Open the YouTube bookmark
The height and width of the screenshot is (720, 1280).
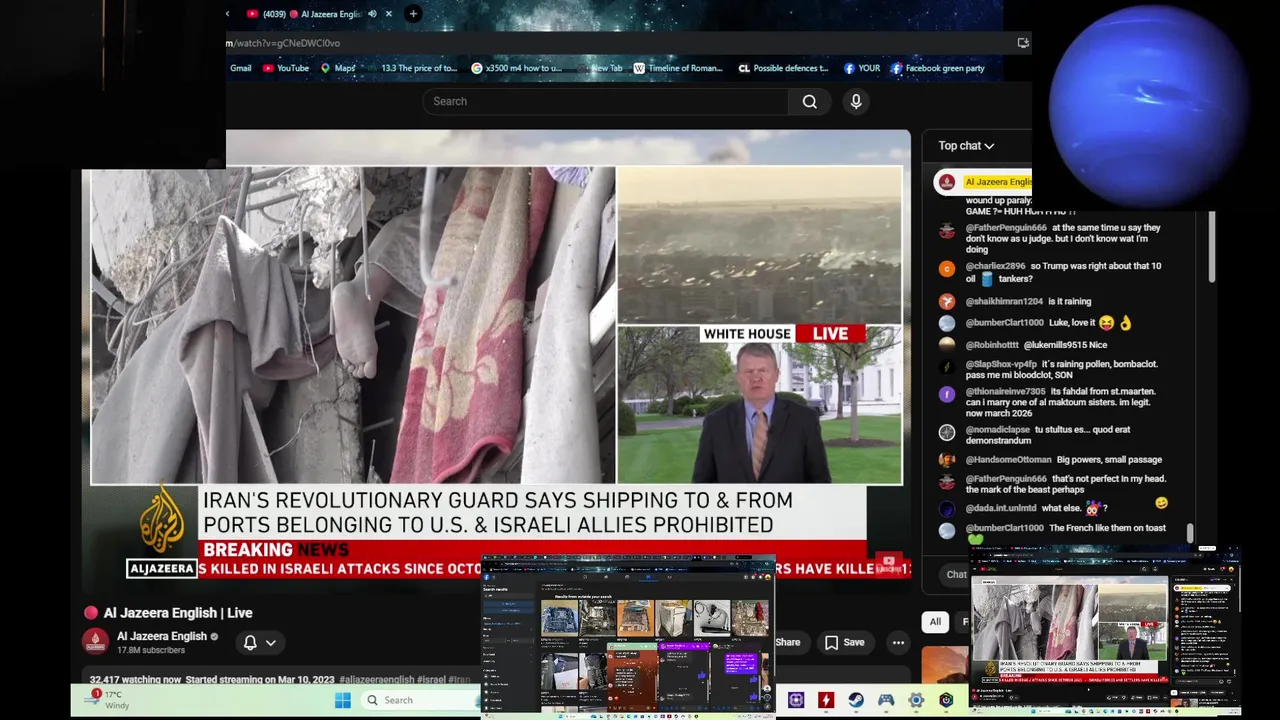point(285,68)
